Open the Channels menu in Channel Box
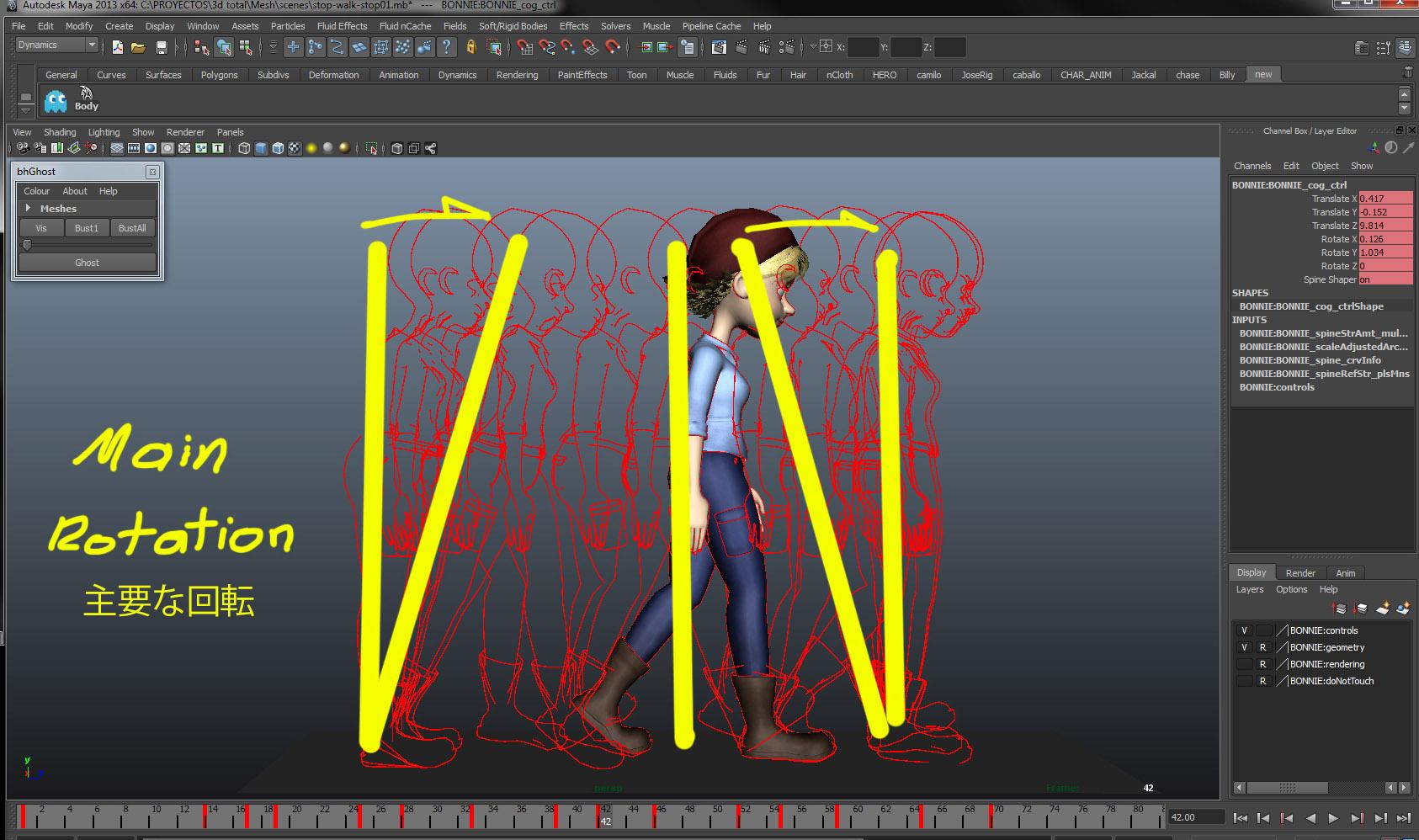 coord(1252,166)
